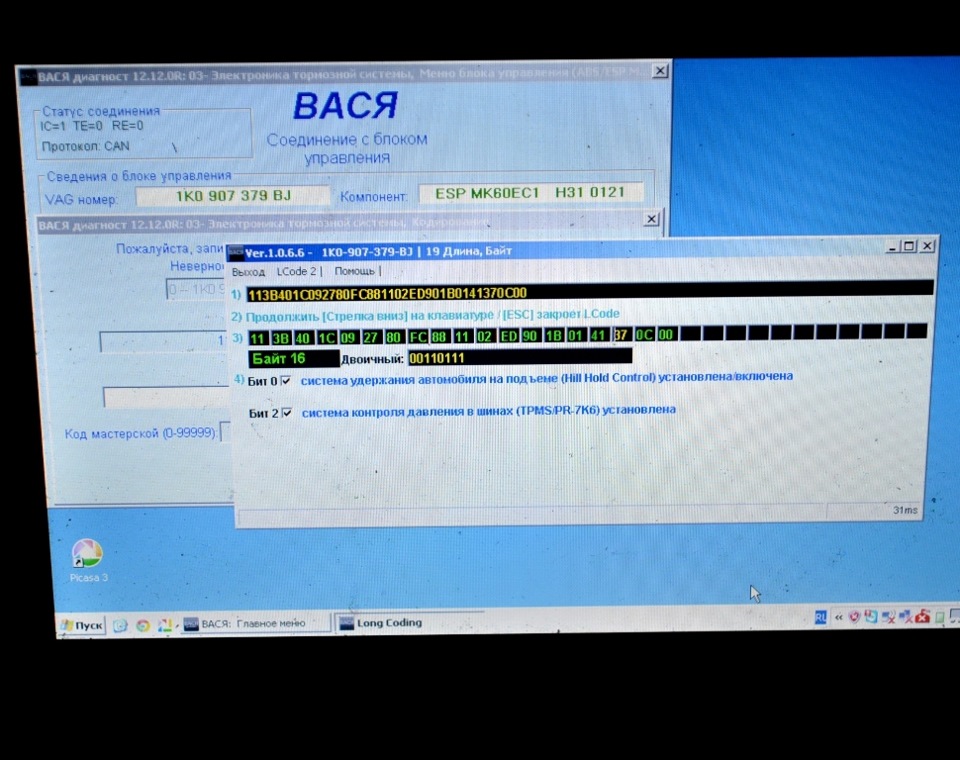Select byte cell 1B
This screenshot has height=760, width=960.
pyautogui.click(x=553, y=336)
